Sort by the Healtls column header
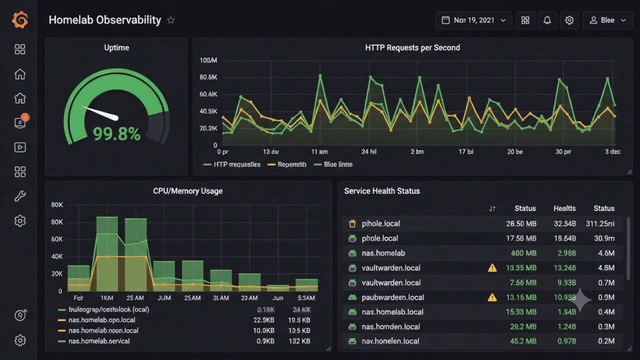This screenshot has width=640, height=360. click(x=564, y=209)
